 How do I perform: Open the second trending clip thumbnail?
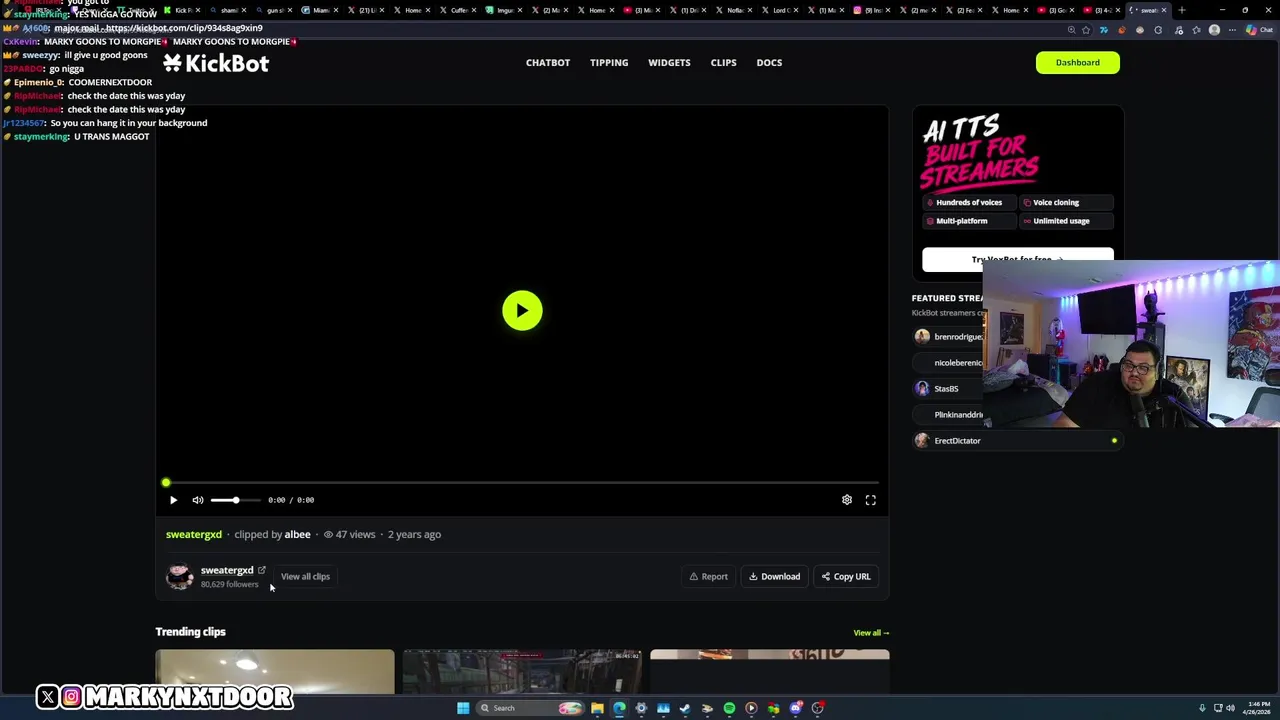[x=522, y=671]
